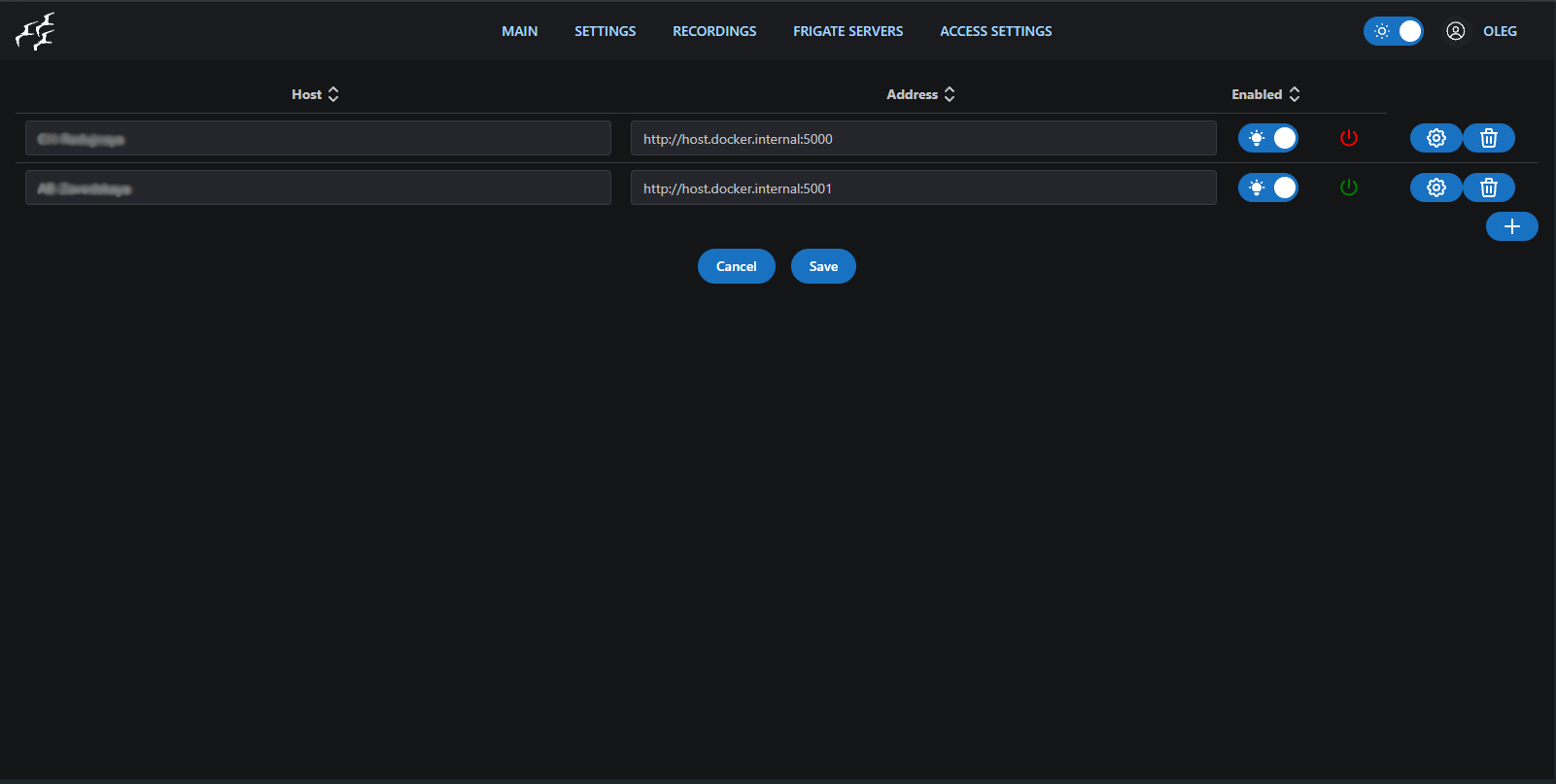
Task: Sort table by Address column
Action: 920,94
